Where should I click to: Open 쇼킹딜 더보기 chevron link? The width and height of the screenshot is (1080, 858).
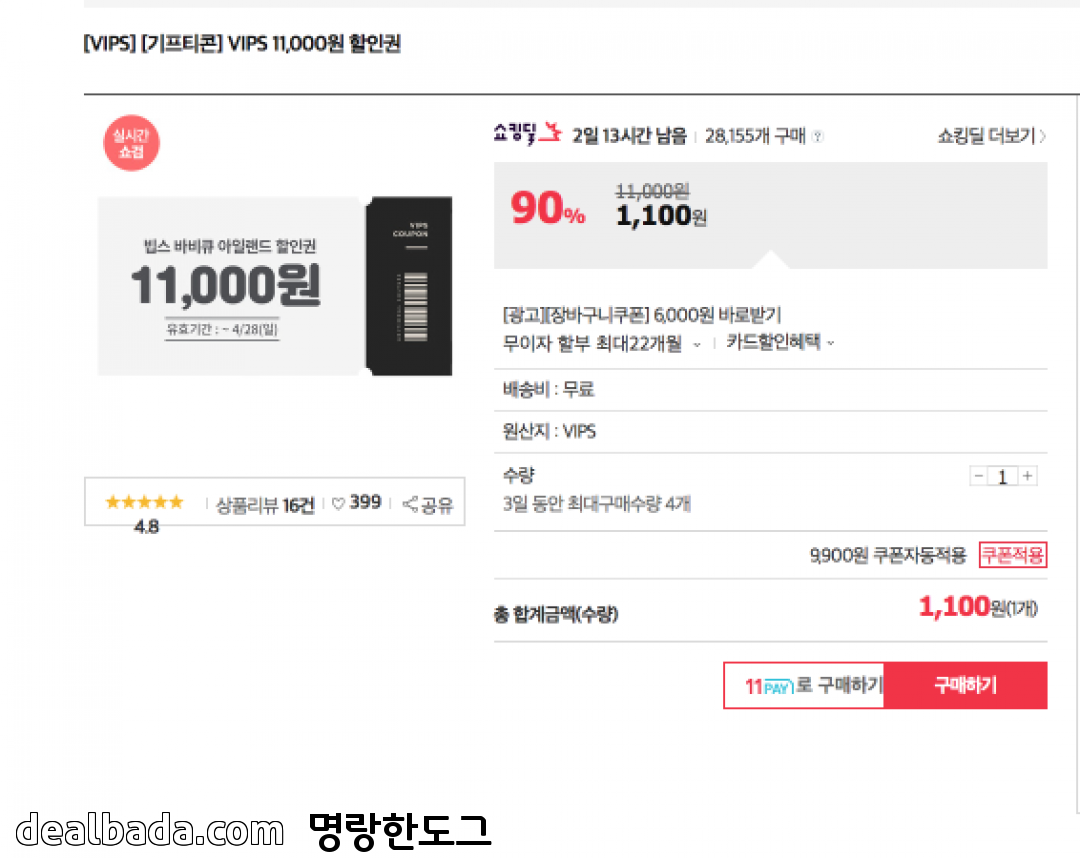(991, 136)
